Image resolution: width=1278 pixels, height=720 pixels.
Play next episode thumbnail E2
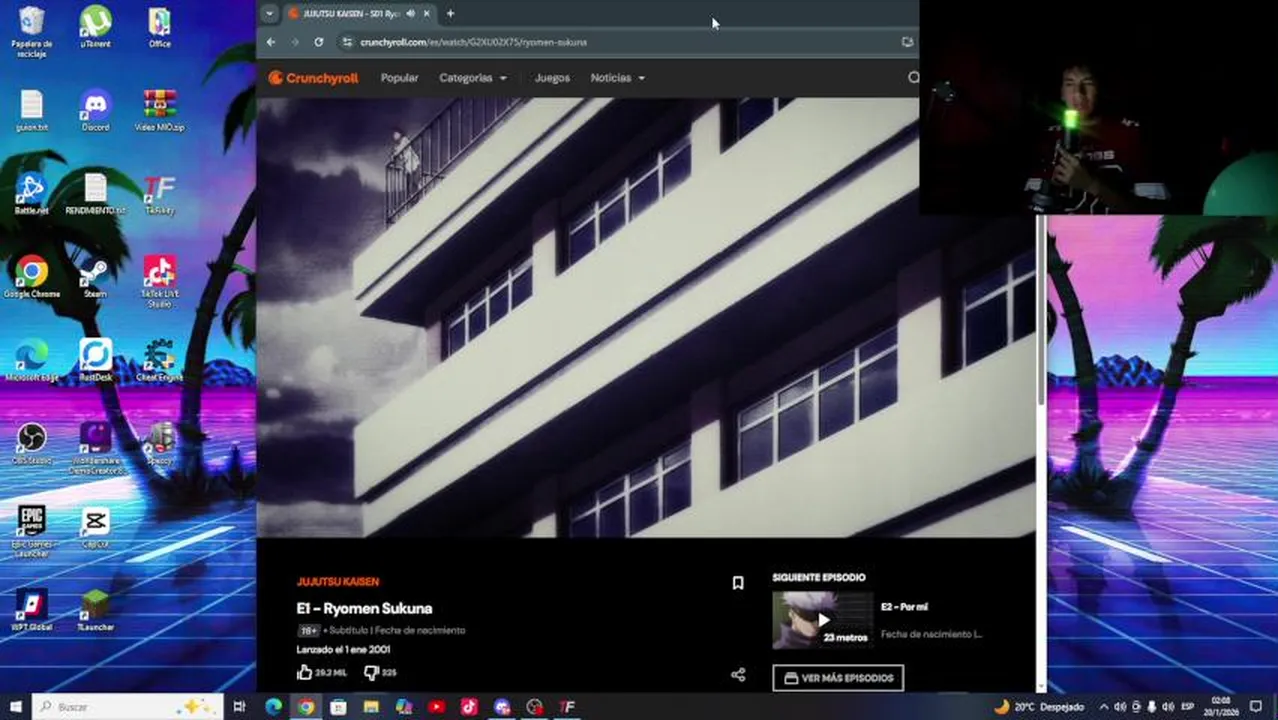(822, 620)
